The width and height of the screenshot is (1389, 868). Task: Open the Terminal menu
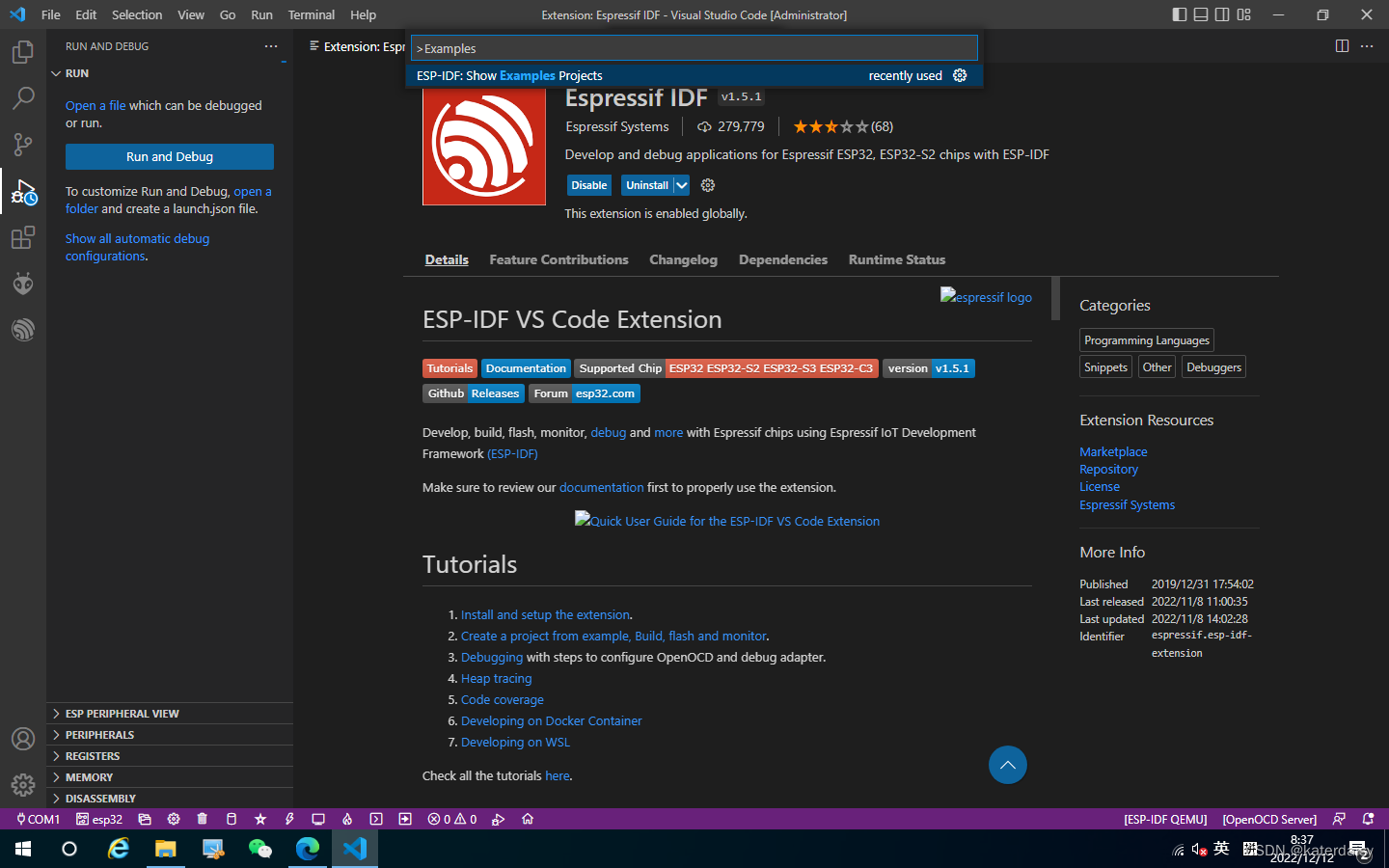pos(311,14)
